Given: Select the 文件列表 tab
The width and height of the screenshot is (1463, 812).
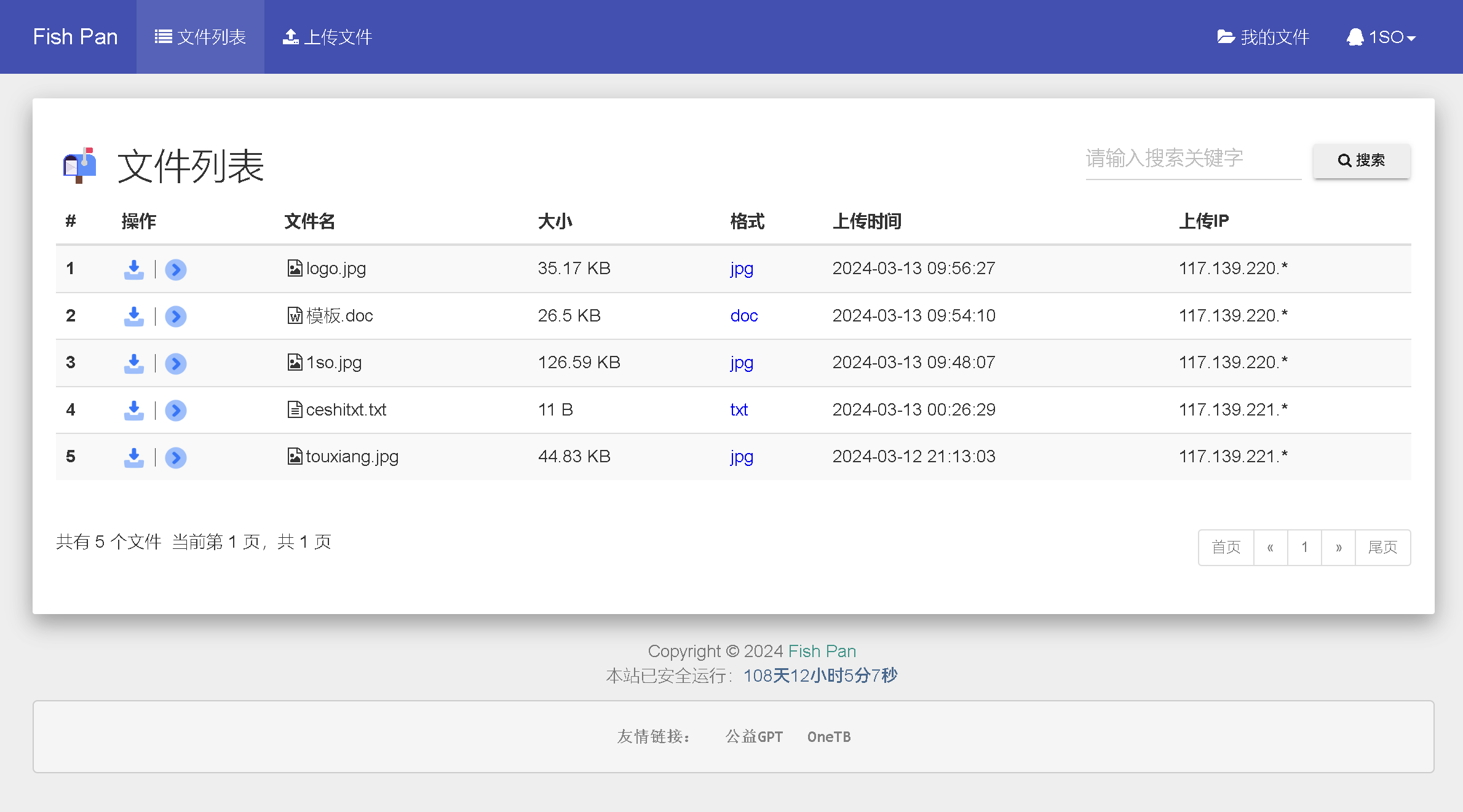Looking at the screenshot, I should (200, 36).
